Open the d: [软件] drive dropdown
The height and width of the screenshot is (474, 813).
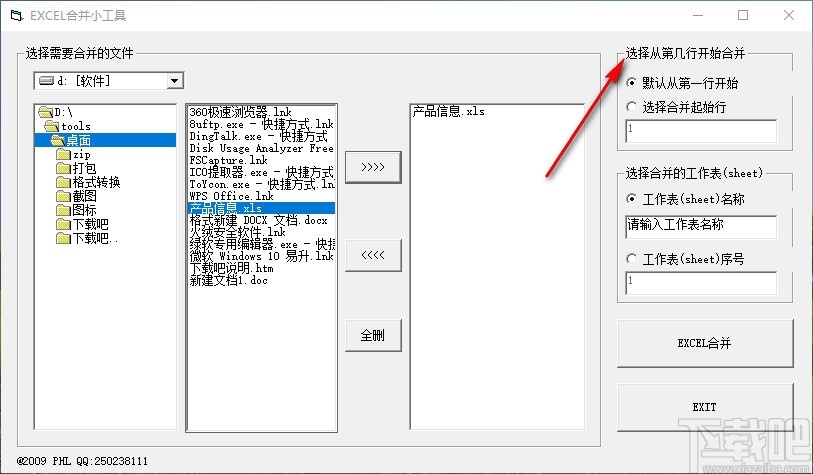(174, 81)
